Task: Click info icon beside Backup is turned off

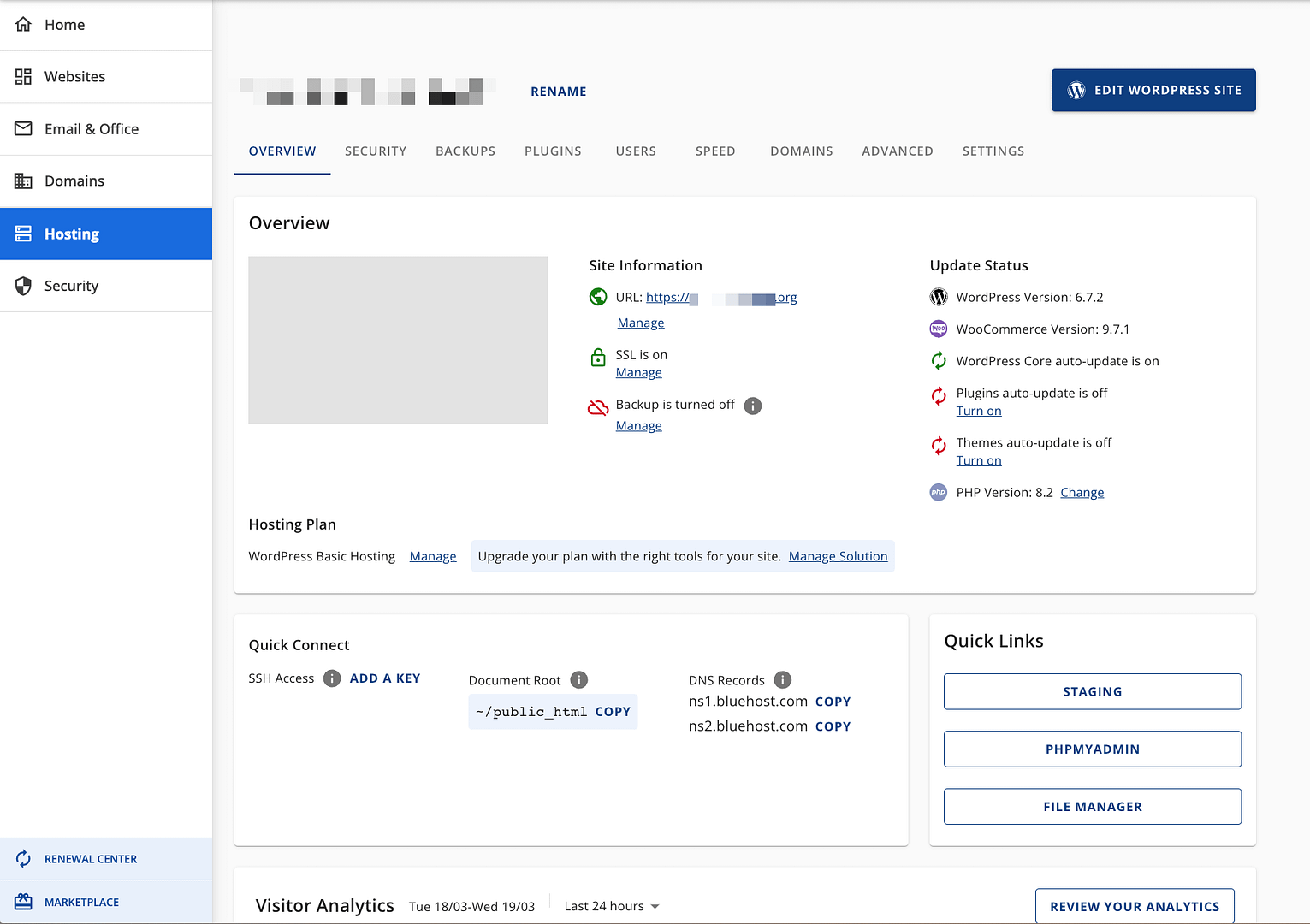Action: 753,406
